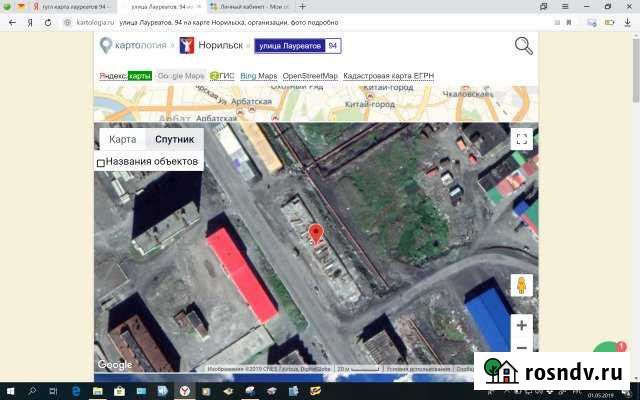Open the date clock in system tray

[600, 395]
